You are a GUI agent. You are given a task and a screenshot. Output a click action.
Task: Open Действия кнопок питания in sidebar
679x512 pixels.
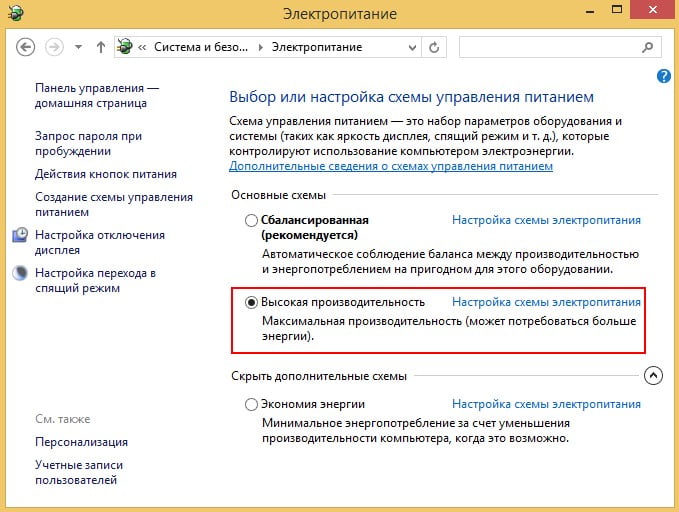click(x=100, y=174)
